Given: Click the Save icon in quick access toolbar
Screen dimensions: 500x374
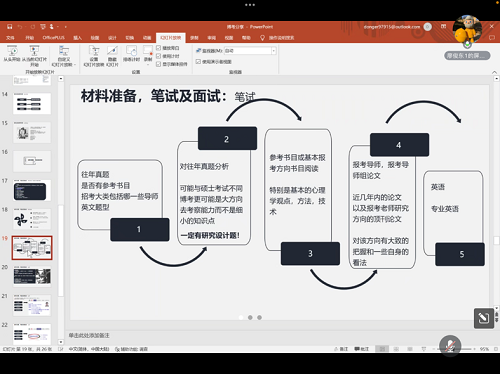Looking at the screenshot, I should (x=10, y=27).
